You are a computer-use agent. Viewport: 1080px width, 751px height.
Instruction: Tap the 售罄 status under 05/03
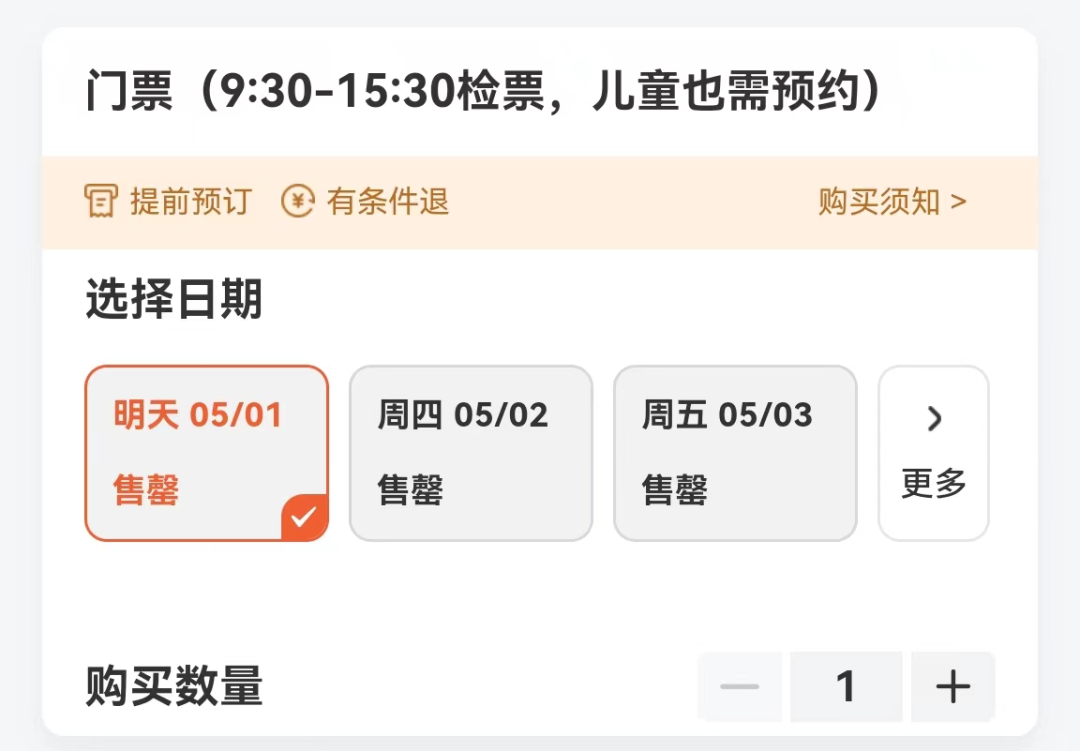point(674,490)
